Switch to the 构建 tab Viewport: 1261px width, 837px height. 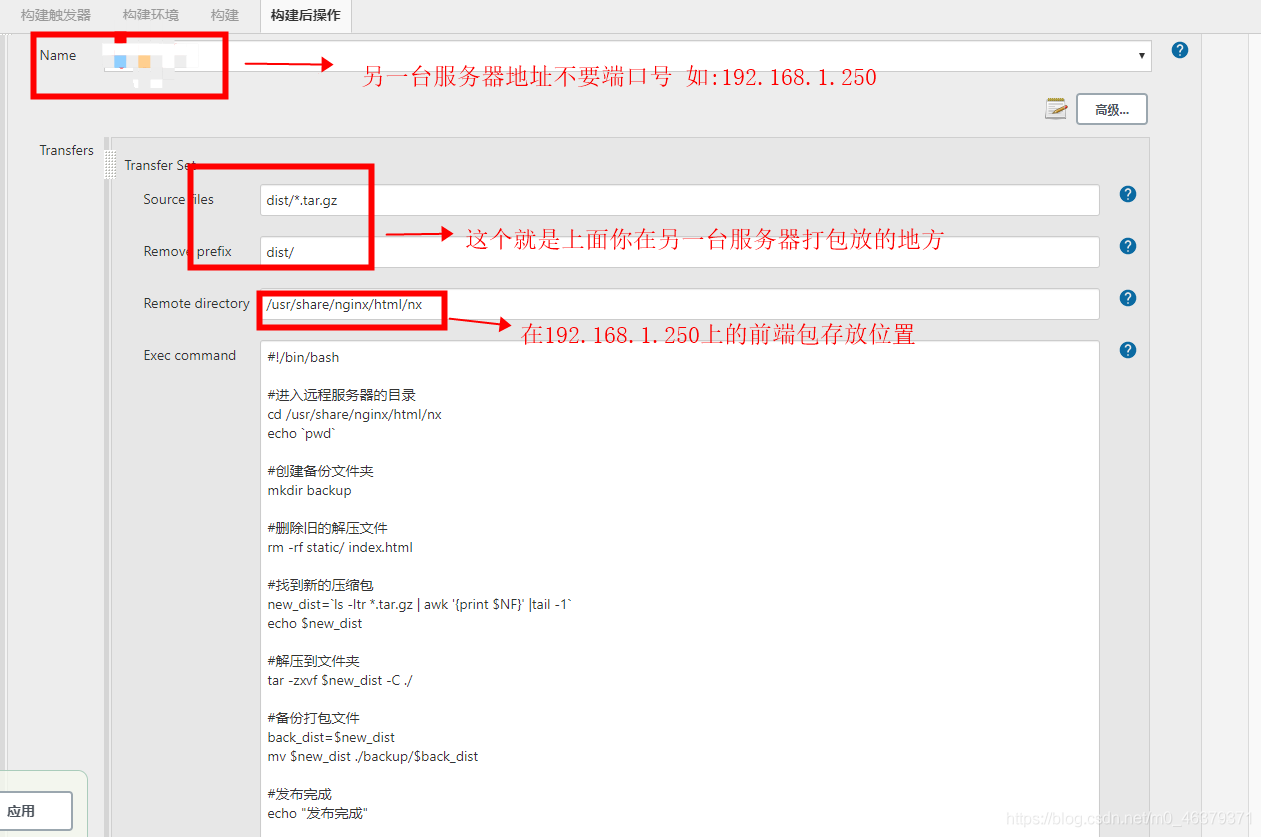(x=225, y=15)
